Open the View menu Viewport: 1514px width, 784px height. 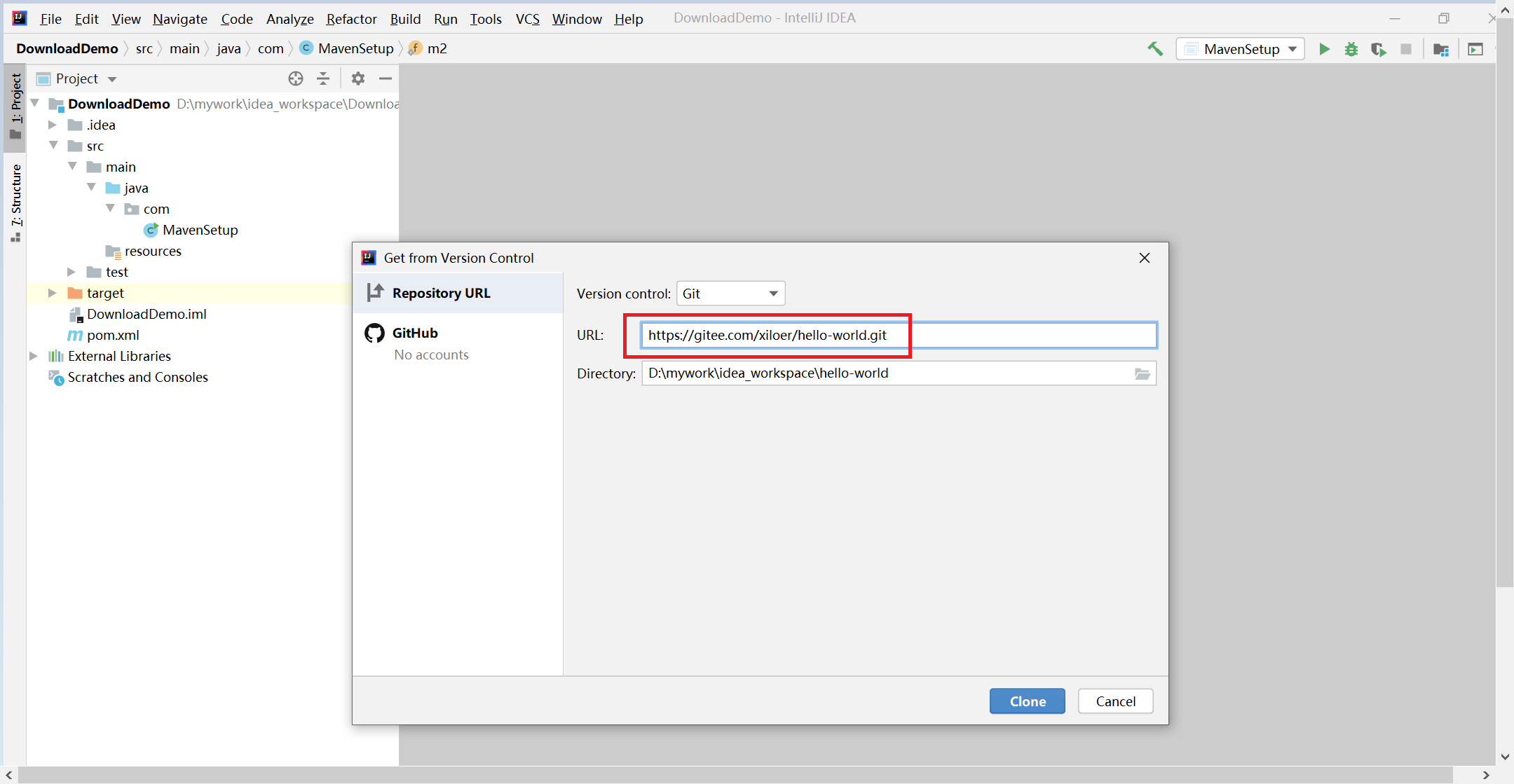point(126,19)
